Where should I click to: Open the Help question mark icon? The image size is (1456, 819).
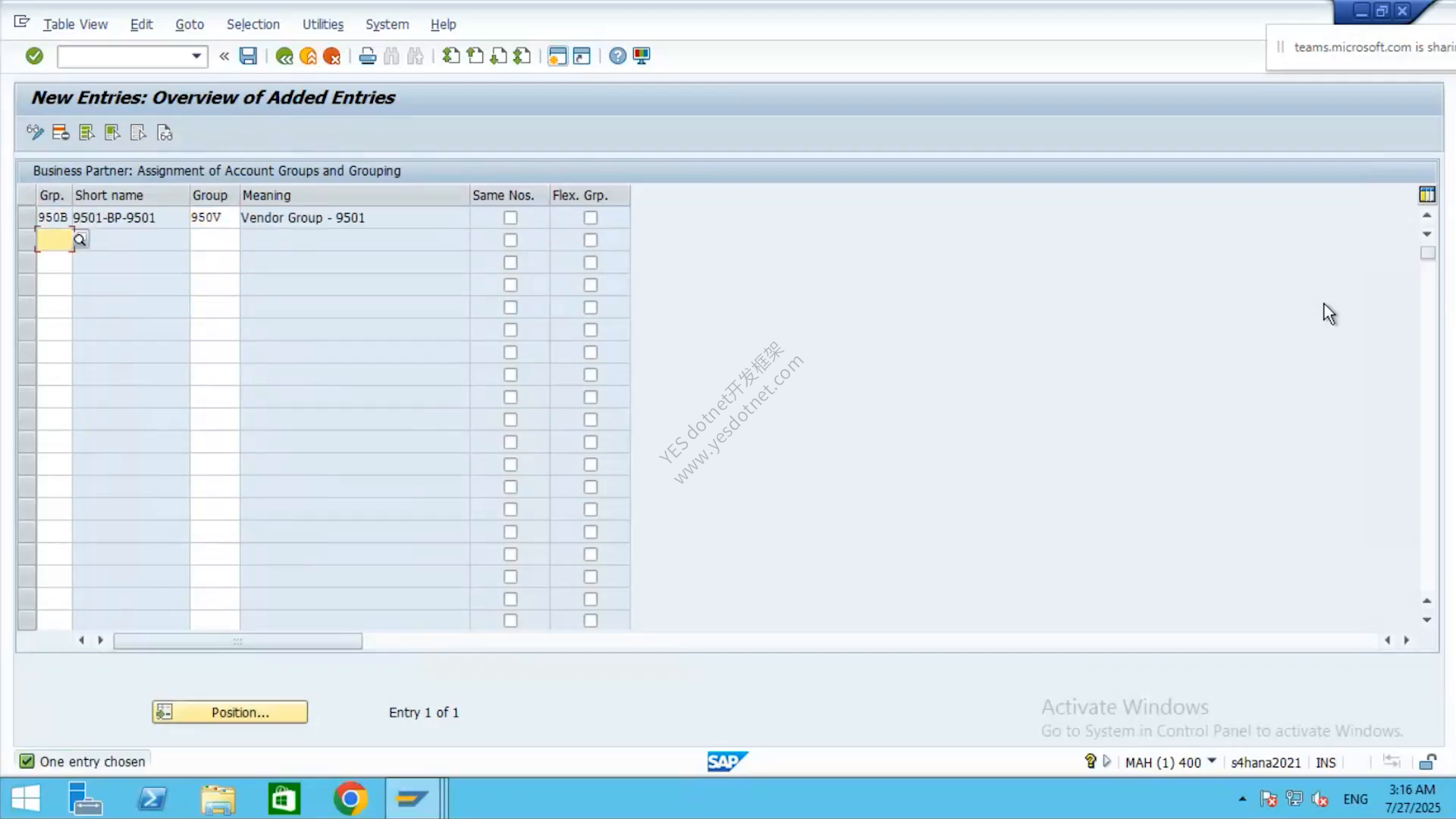point(617,56)
